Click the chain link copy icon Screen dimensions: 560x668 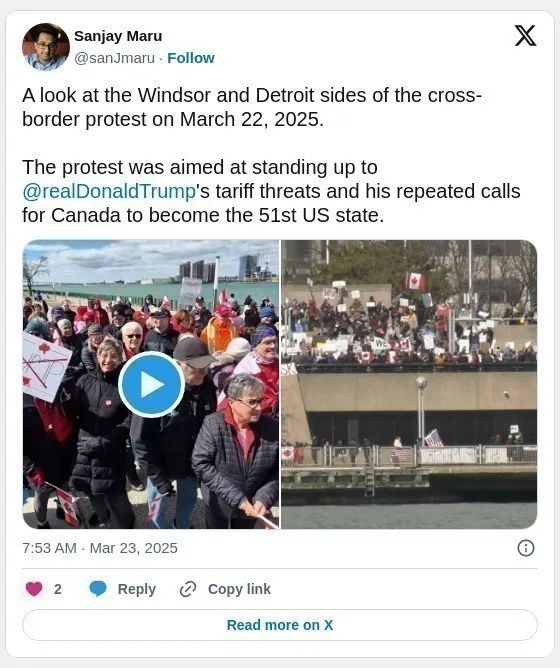(188, 589)
